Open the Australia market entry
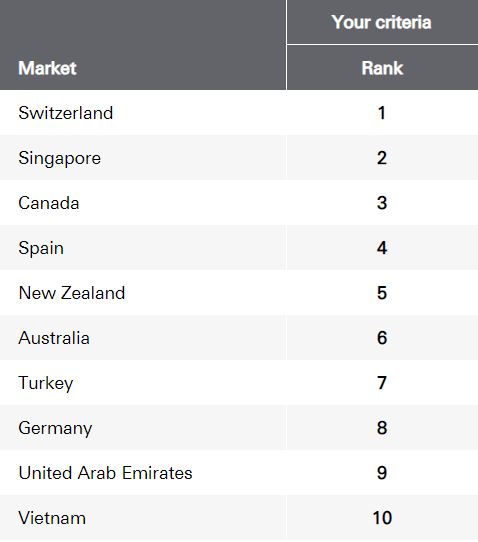 54,338
